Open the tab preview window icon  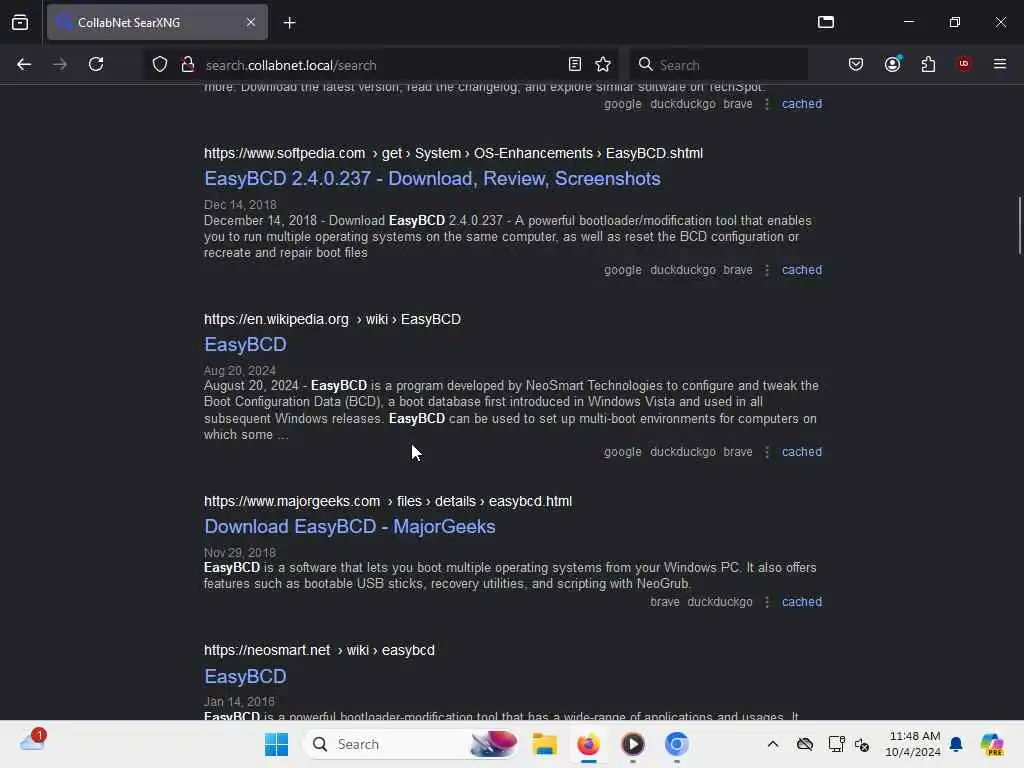[x=825, y=22]
